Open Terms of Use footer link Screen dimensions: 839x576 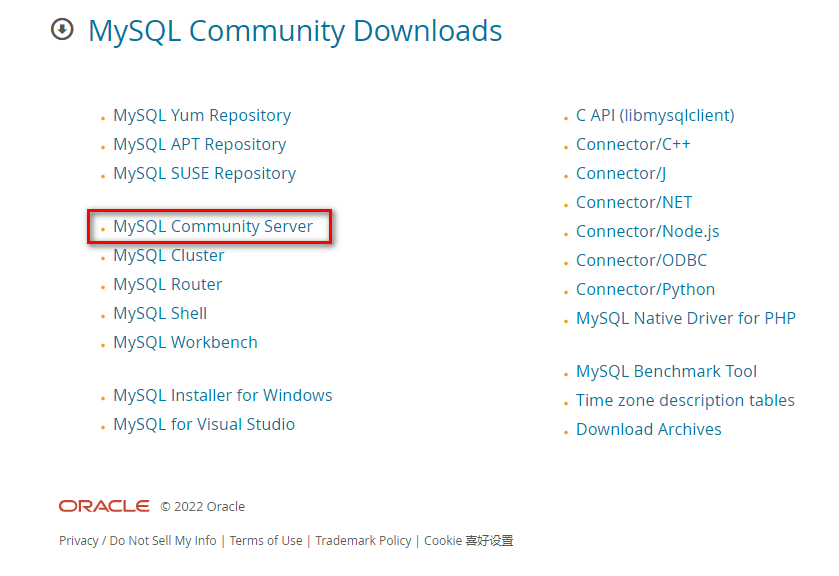click(x=266, y=541)
